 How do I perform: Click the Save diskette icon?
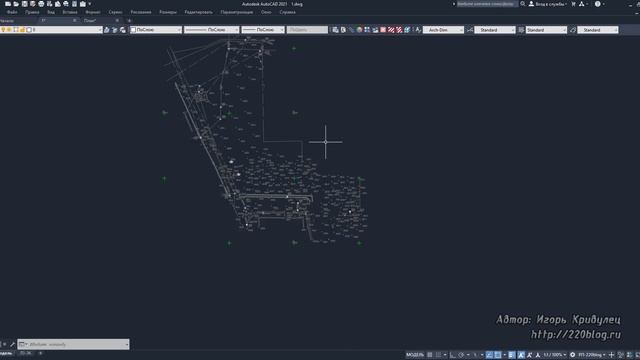point(24,4)
